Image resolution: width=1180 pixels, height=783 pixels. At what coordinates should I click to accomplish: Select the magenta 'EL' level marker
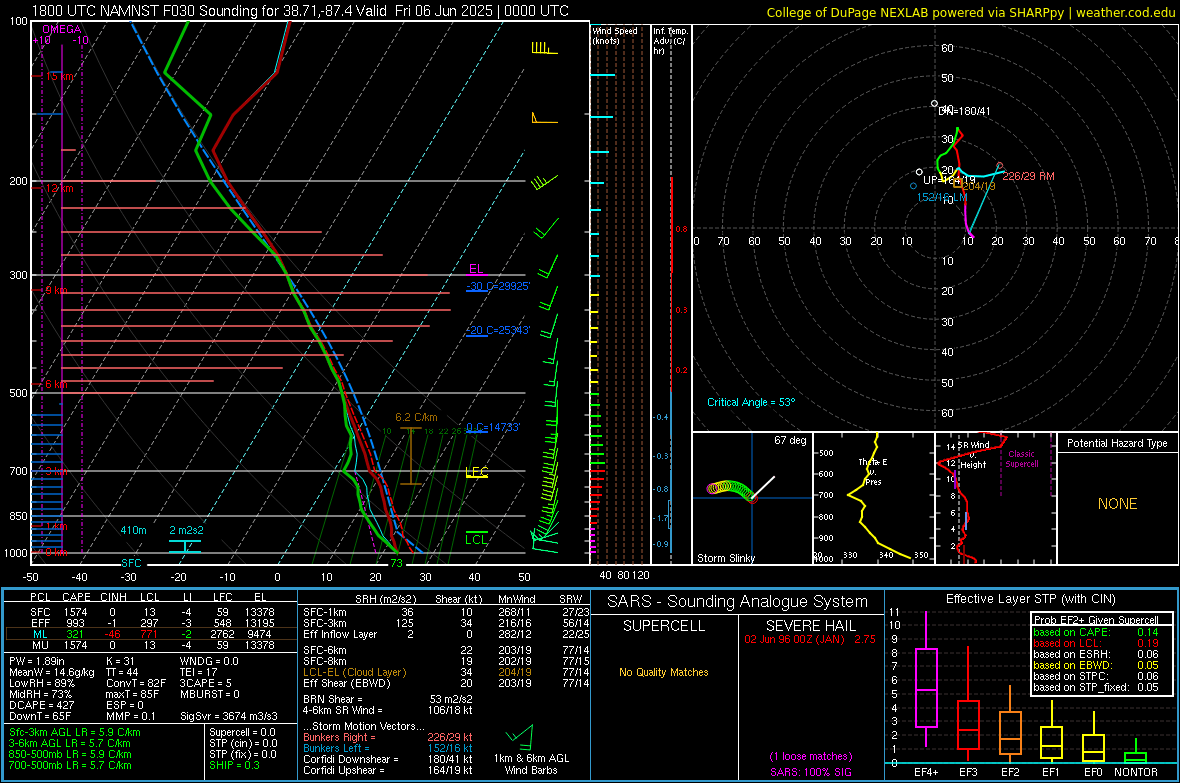pyautogui.click(x=476, y=269)
